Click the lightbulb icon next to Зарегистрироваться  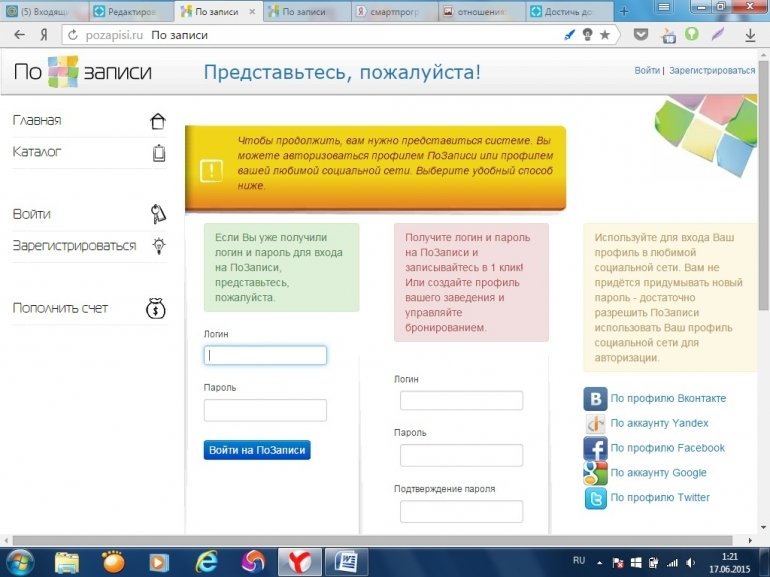[158, 246]
